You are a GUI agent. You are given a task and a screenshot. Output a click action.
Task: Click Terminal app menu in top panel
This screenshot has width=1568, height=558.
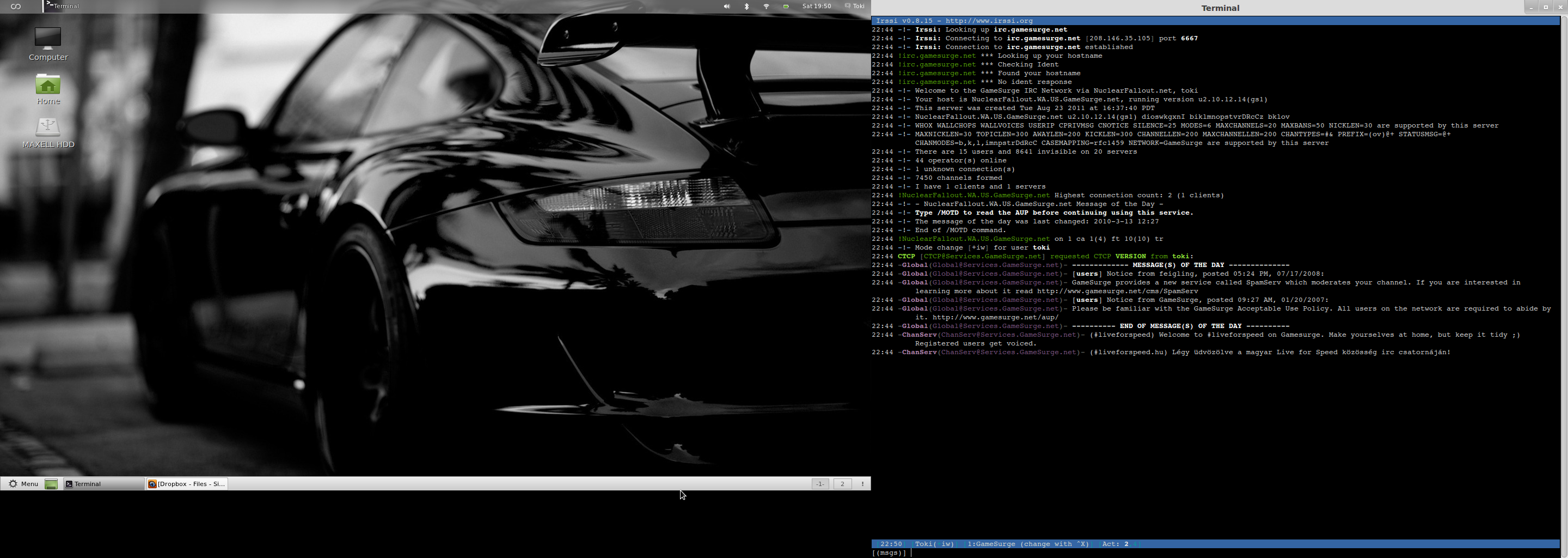pos(63,6)
